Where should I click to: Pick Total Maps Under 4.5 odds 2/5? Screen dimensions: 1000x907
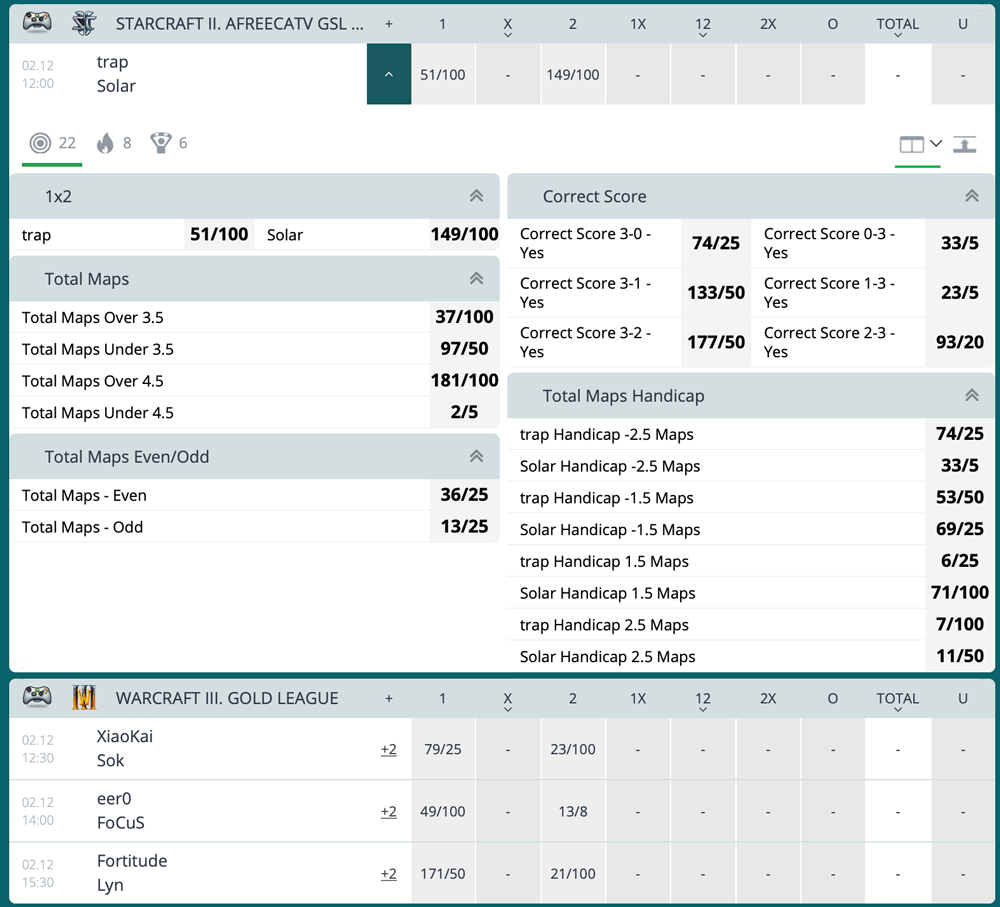[464, 412]
